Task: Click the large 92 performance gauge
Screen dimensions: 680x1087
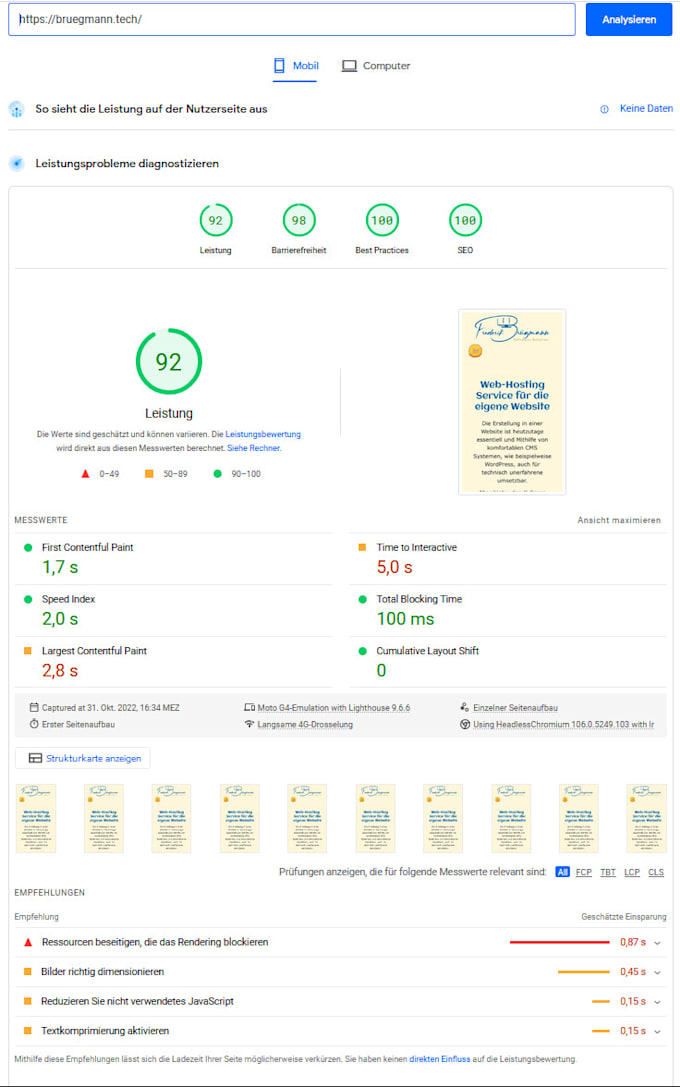Action: 168,361
